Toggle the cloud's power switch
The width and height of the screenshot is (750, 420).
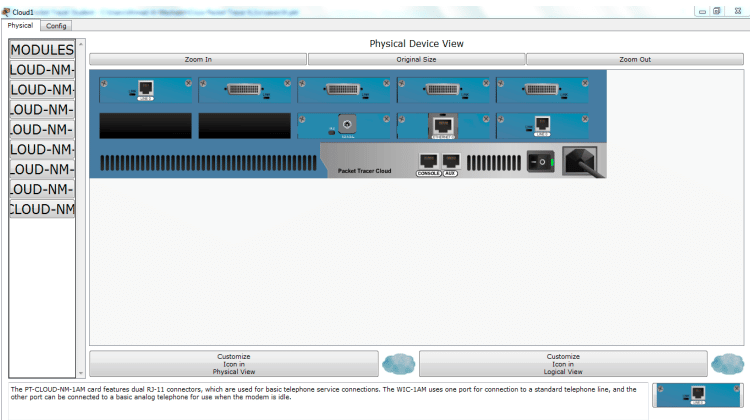click(540, 162)
